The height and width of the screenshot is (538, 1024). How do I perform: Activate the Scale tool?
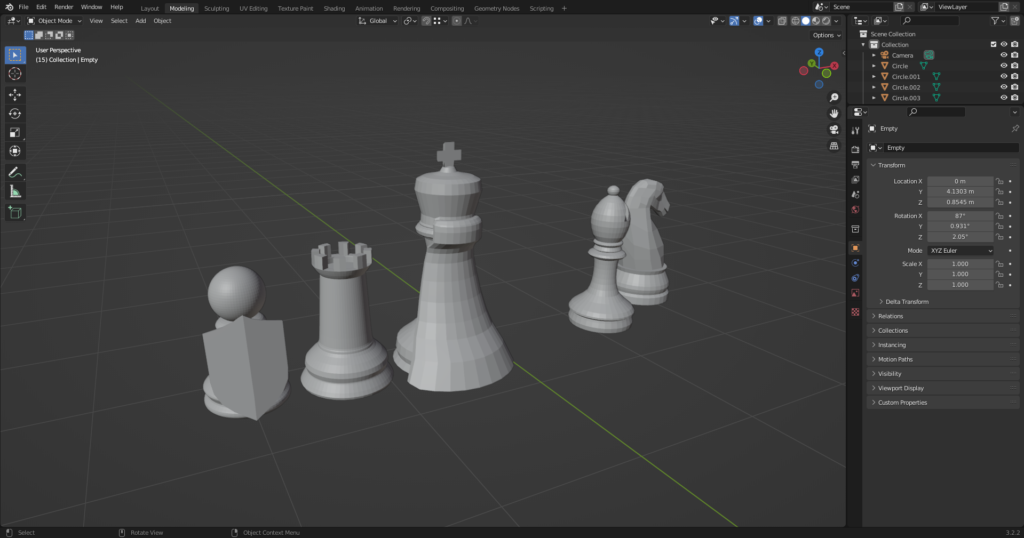(x=15, y=133)
